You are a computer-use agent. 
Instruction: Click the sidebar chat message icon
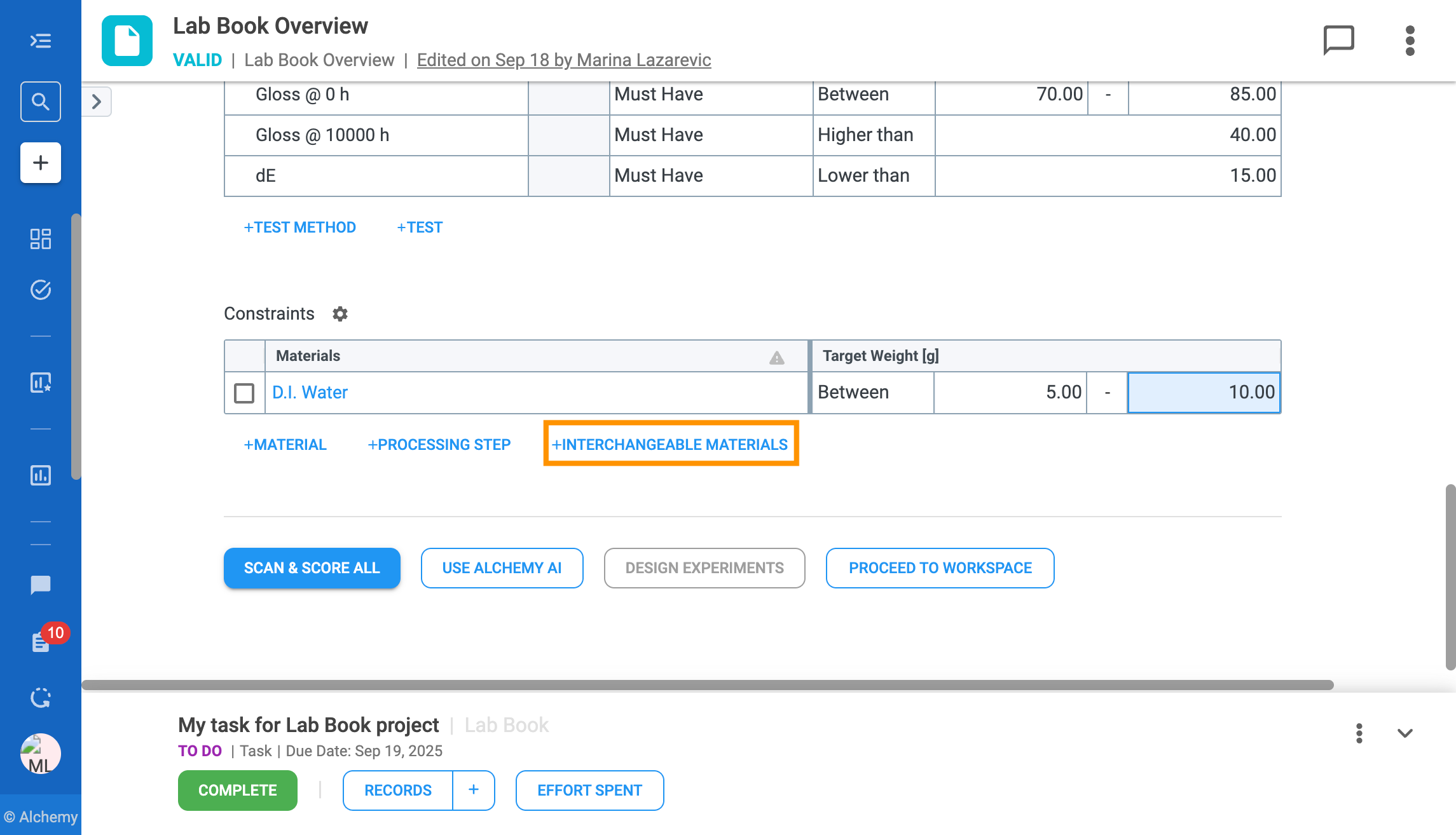pos(41,585)
